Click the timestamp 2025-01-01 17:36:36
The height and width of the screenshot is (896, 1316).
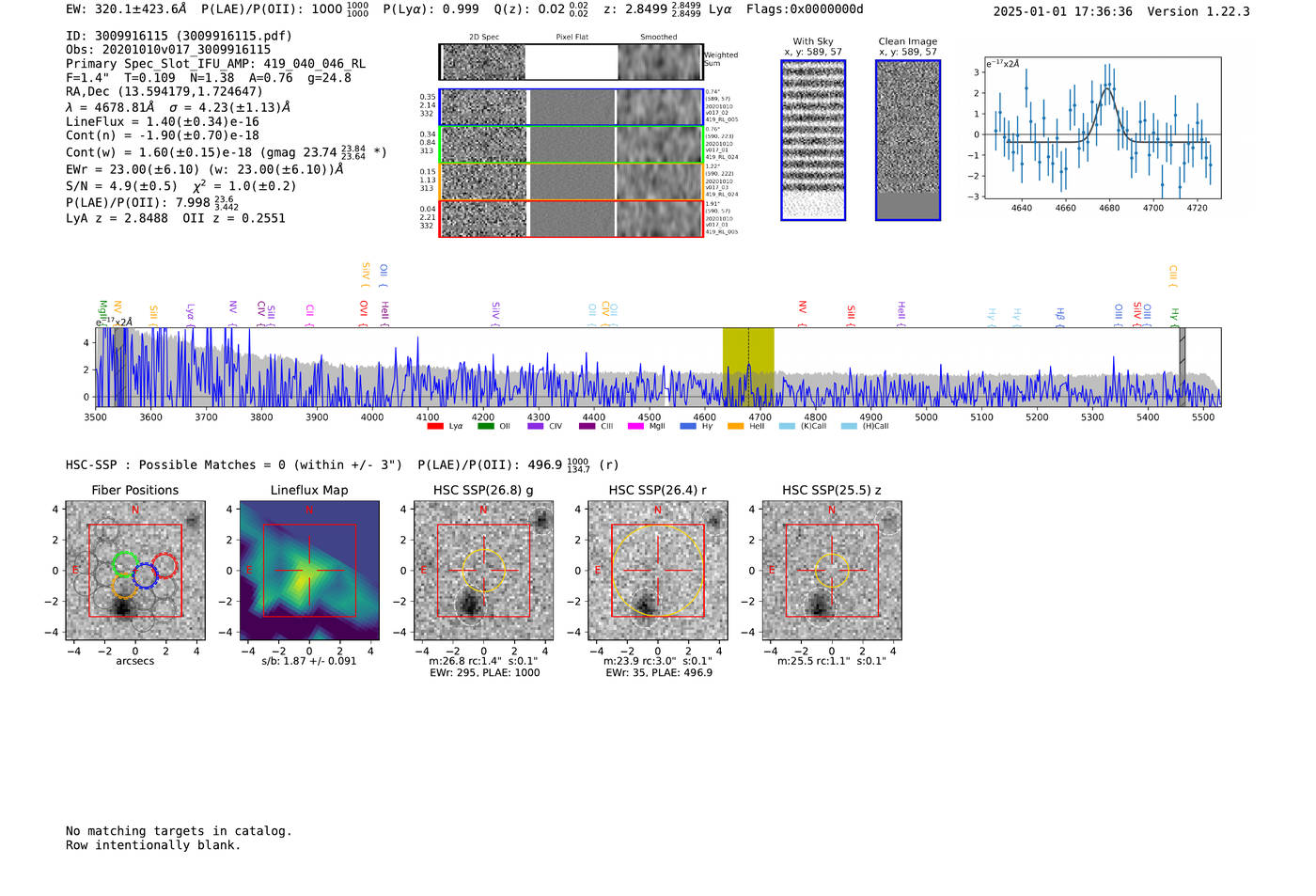1063,11
